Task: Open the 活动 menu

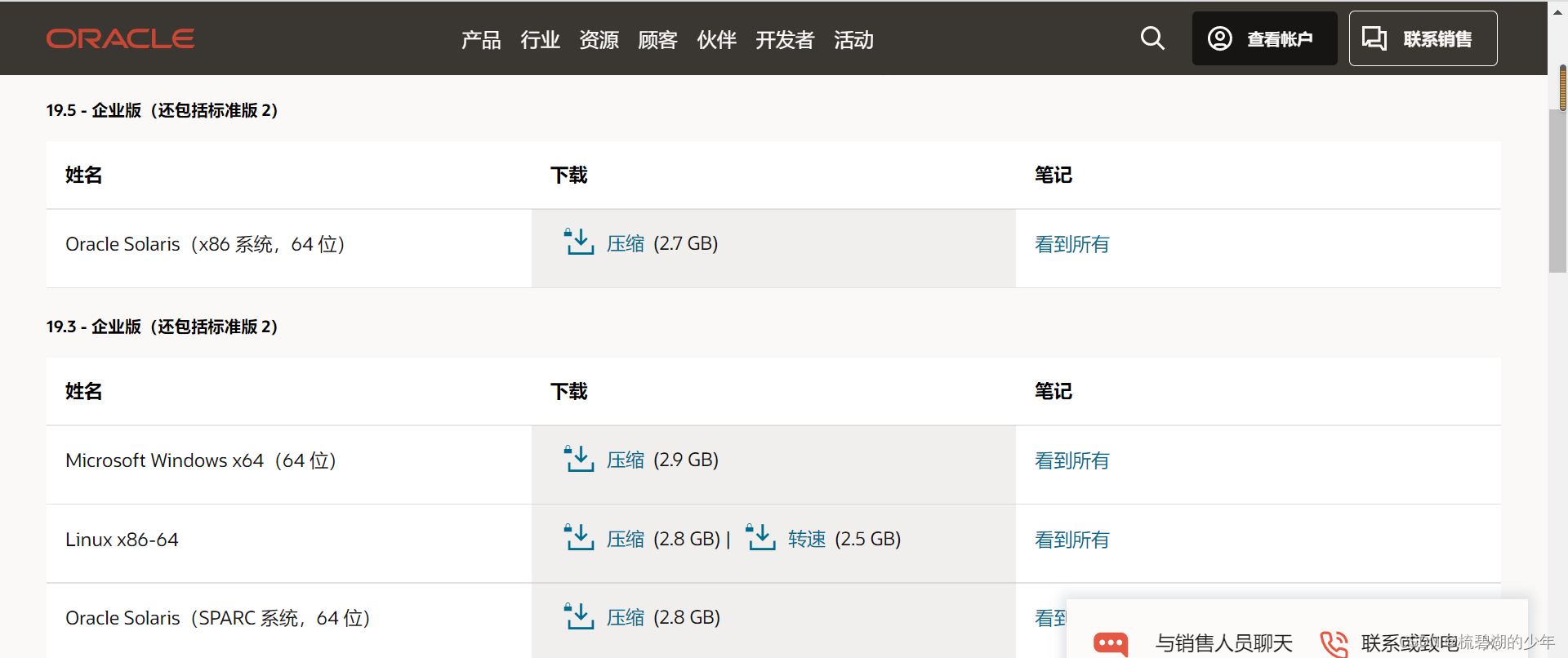Action: pos(853,40)
